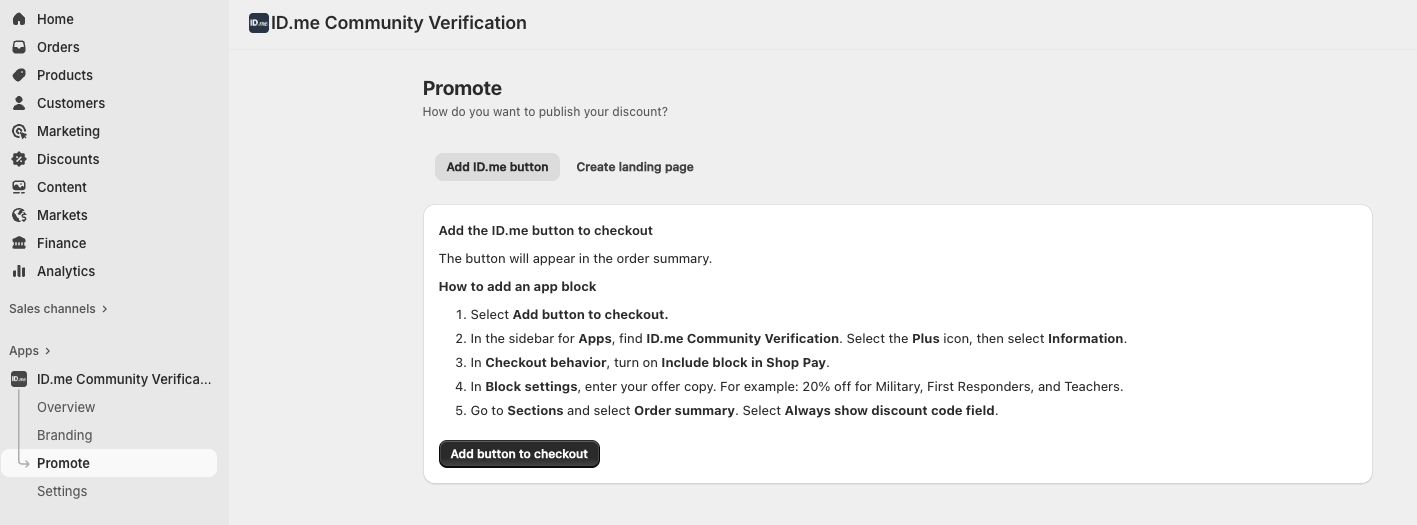Open the Orders inbox icon
The image size is (1417, 525).
pos(19,47)
